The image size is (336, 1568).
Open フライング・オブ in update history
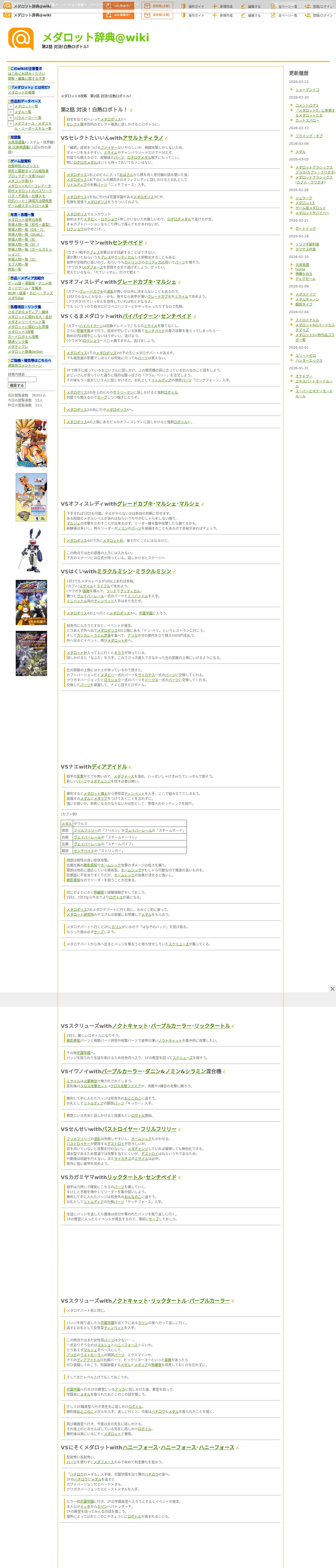coord(309,136)
